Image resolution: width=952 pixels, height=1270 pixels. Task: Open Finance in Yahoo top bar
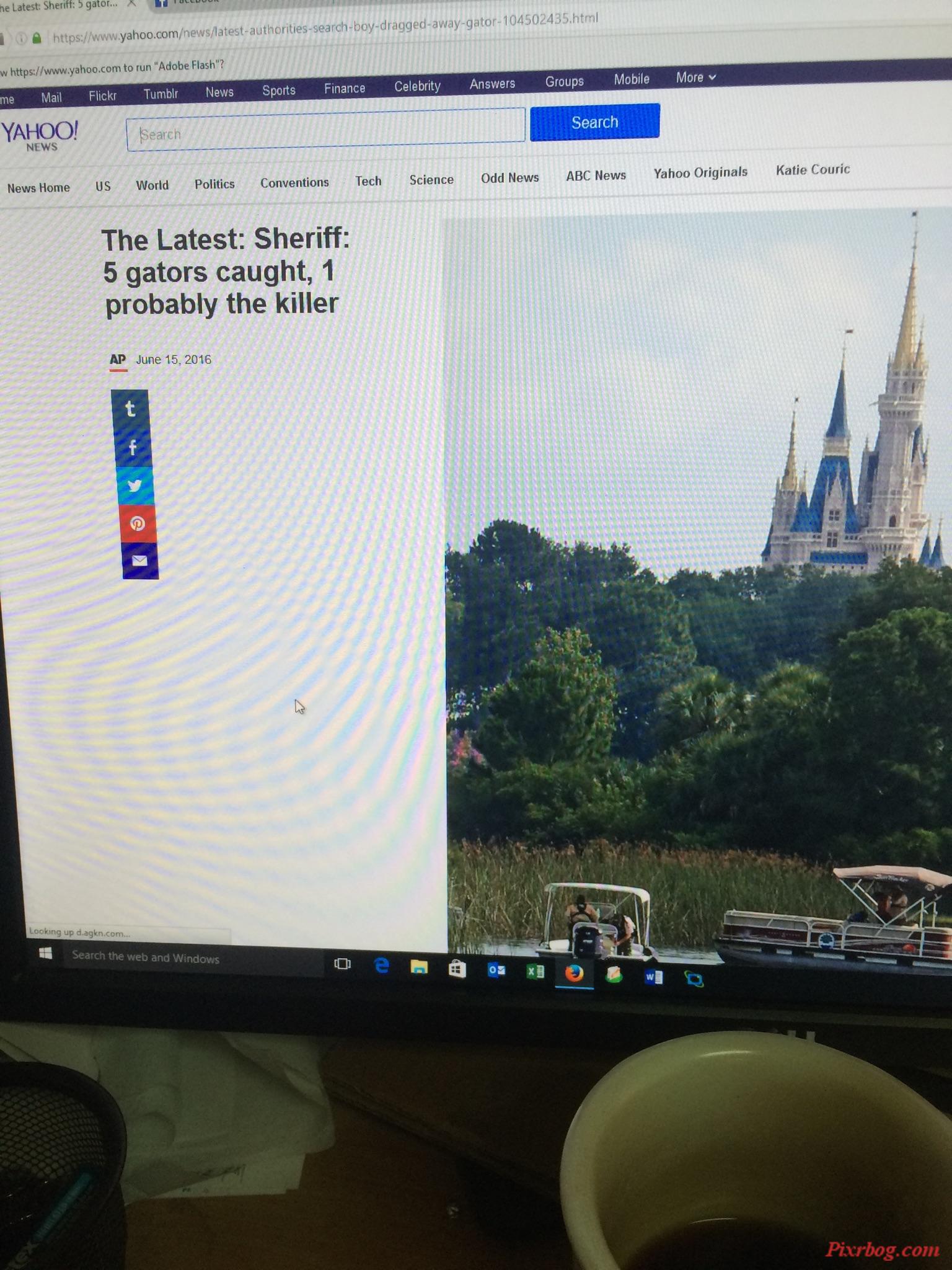[x=345, y=88]
